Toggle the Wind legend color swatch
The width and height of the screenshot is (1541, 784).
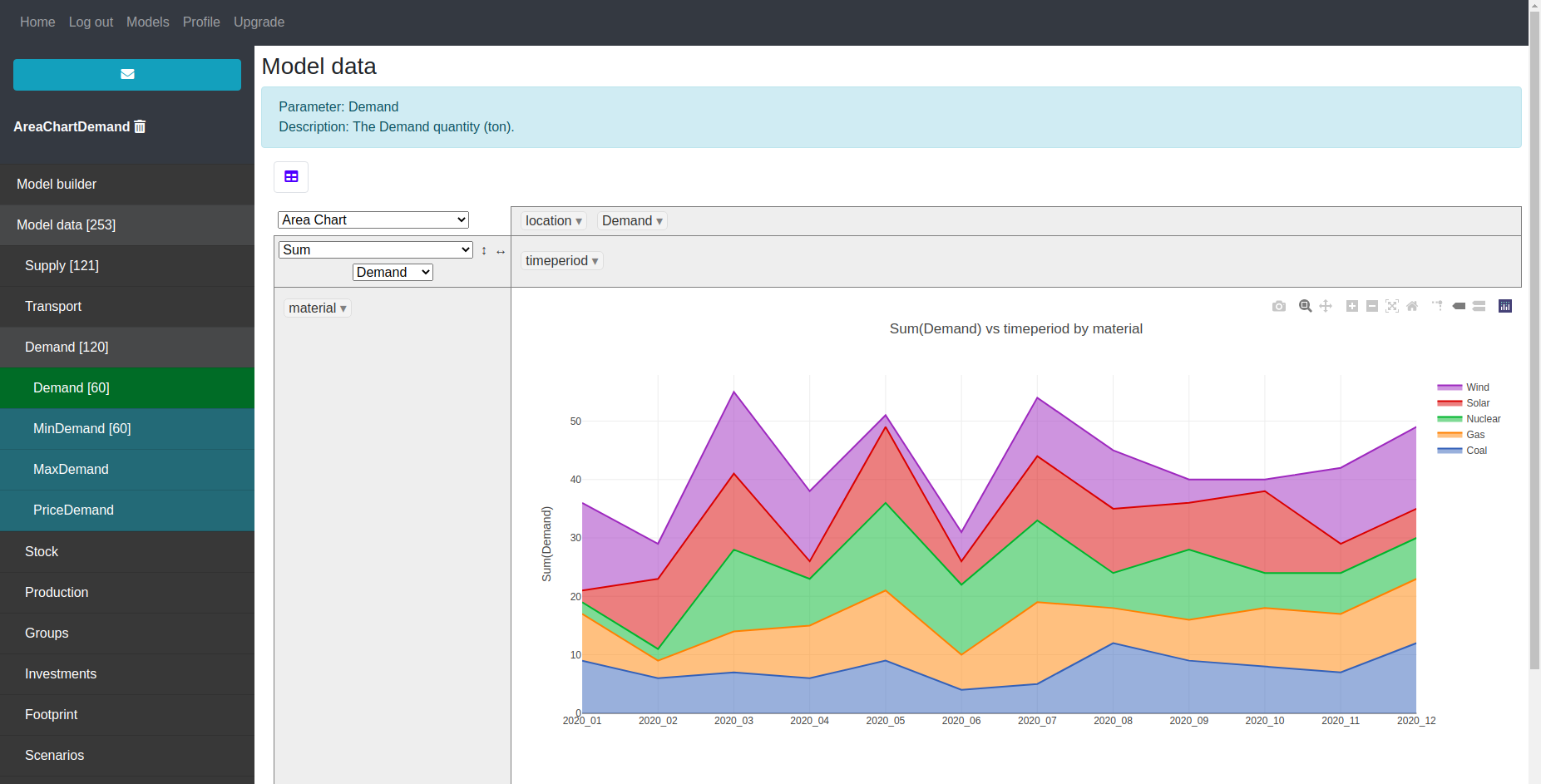point(1450,387)
